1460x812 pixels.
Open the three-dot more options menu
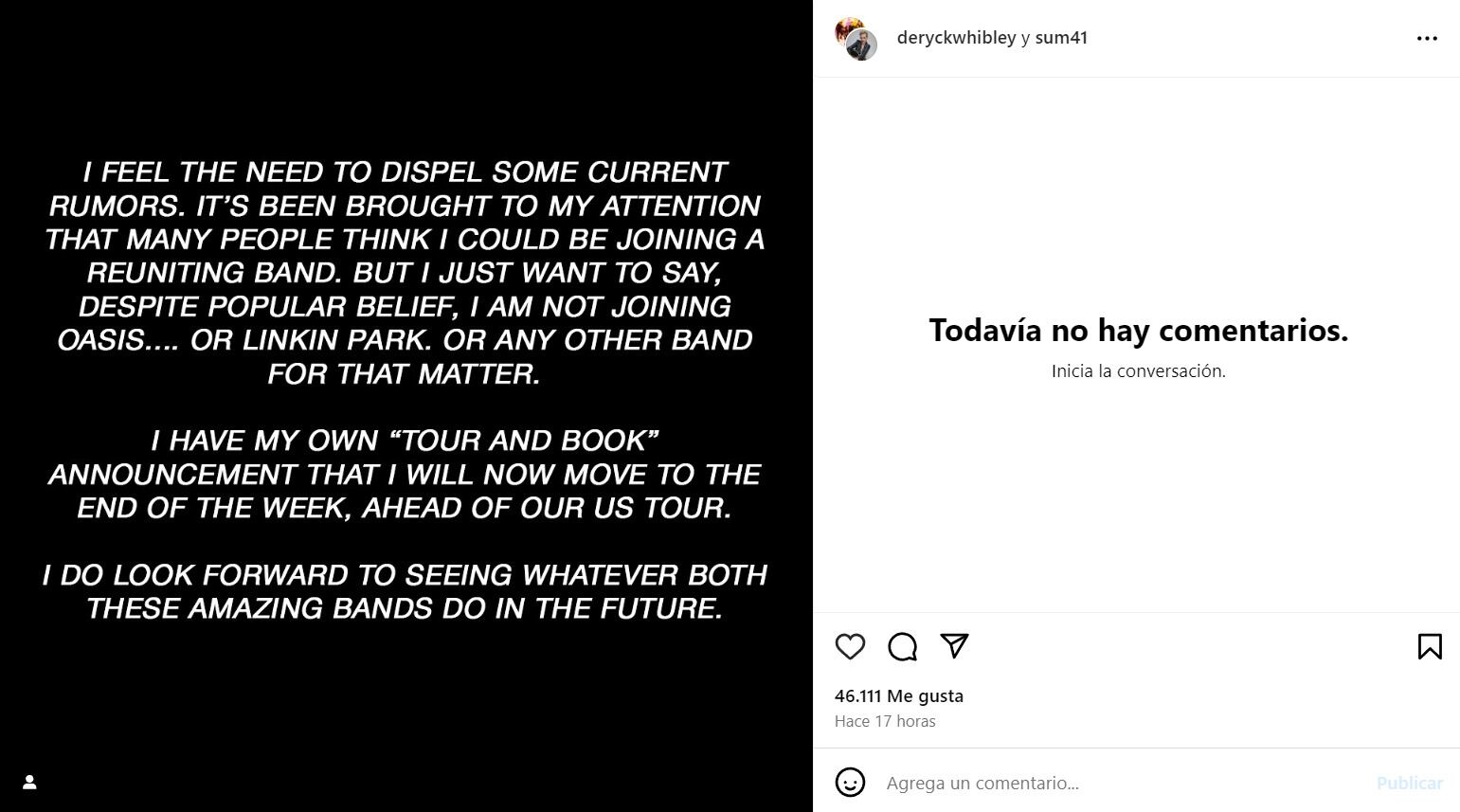(1427, 38)
